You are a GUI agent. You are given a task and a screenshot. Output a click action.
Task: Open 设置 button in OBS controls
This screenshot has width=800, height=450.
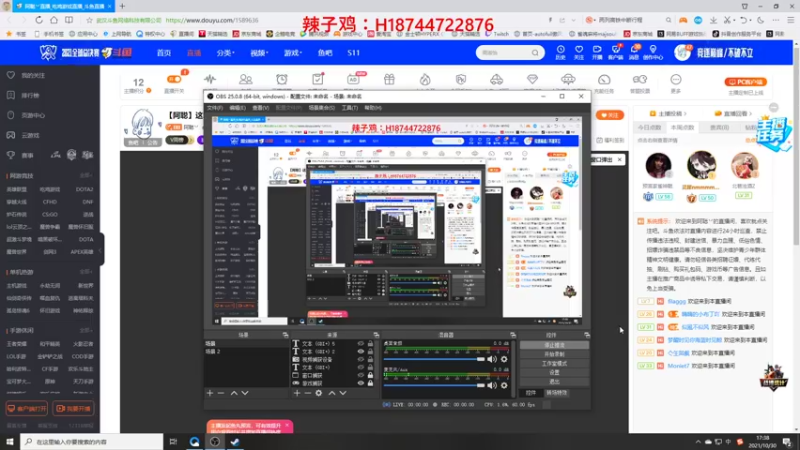pyautogui.click(x=554, y=372)
